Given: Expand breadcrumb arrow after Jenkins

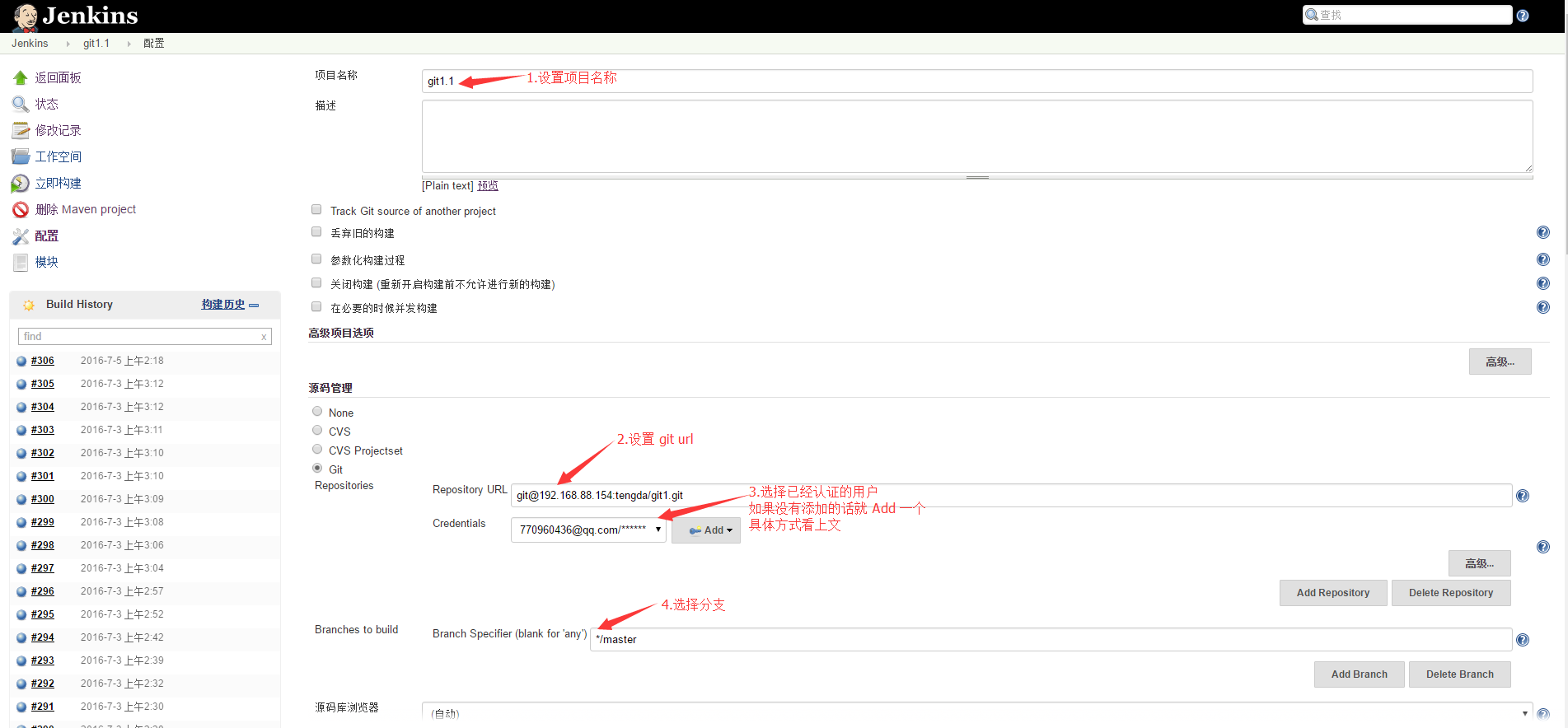Looking at the screenshot, I should coord(68,44).
